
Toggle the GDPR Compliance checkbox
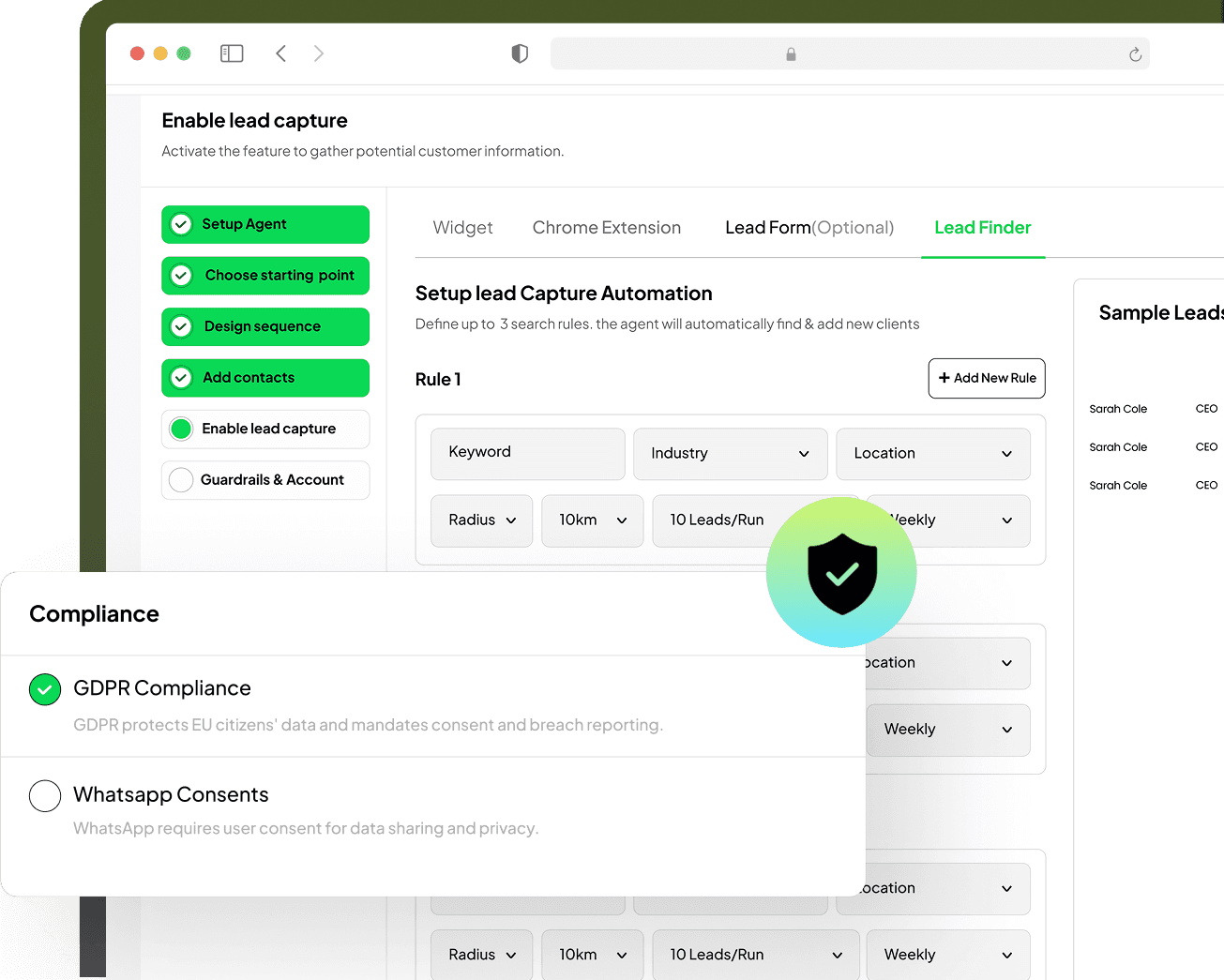45,689
